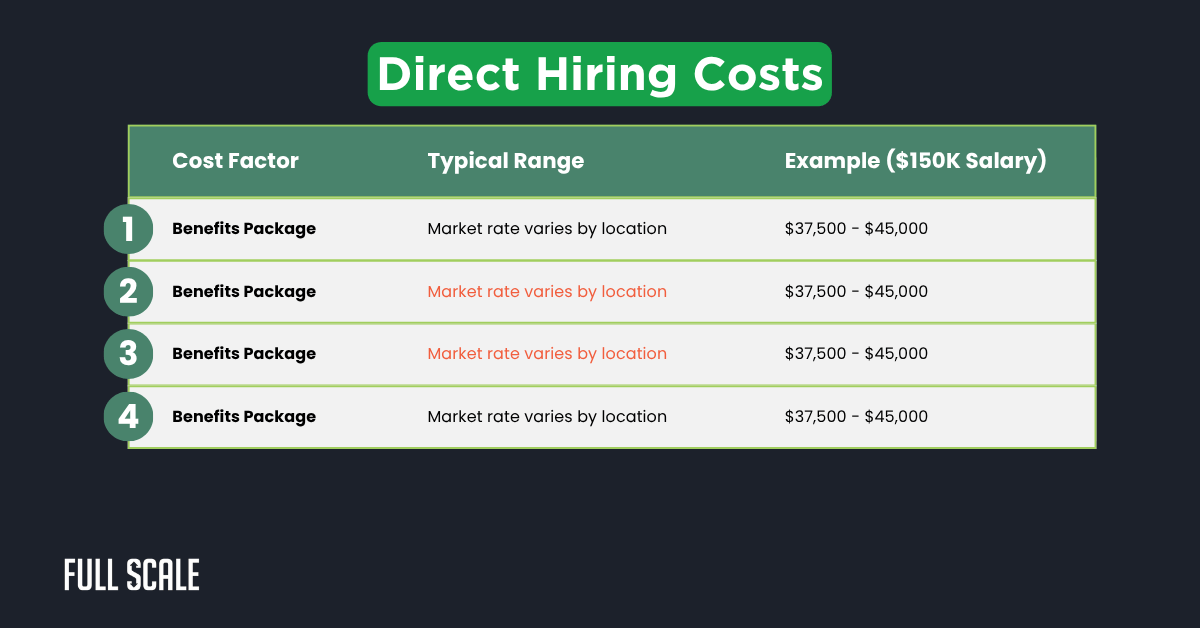Open the orange Market rate text in row 3
This screenshot has height=628, width=1200.
click(x=547, y=353)
